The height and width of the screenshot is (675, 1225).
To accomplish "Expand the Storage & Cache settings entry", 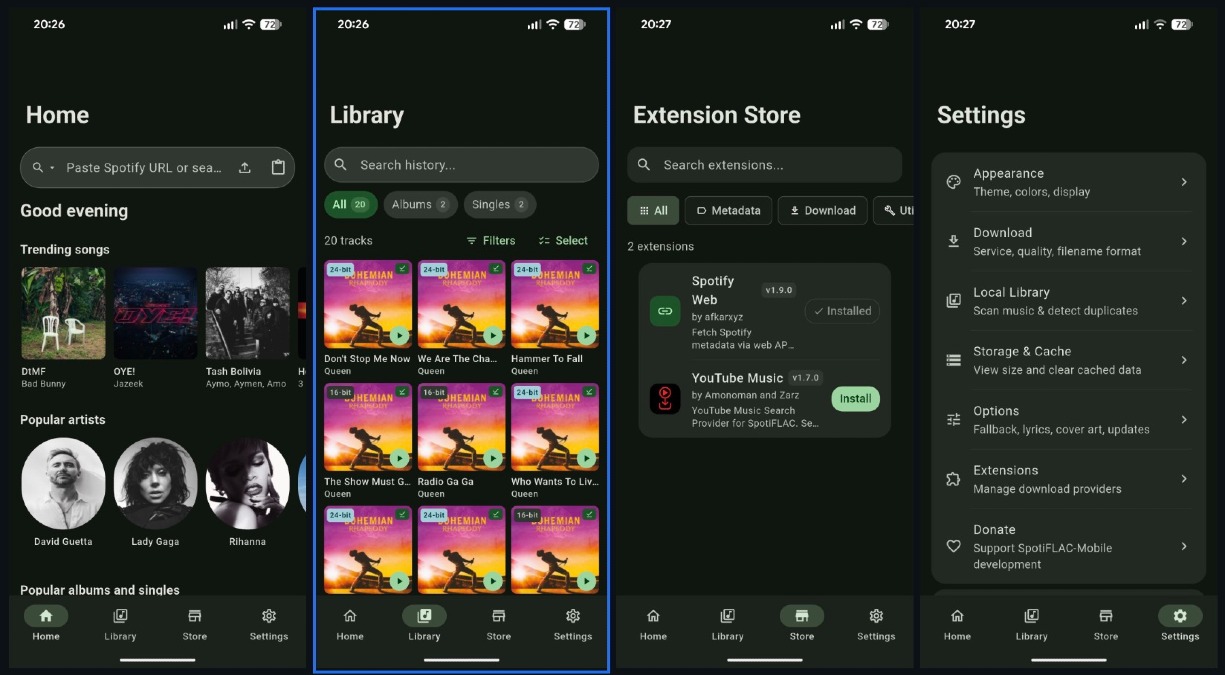I will tap(1067, 359).
